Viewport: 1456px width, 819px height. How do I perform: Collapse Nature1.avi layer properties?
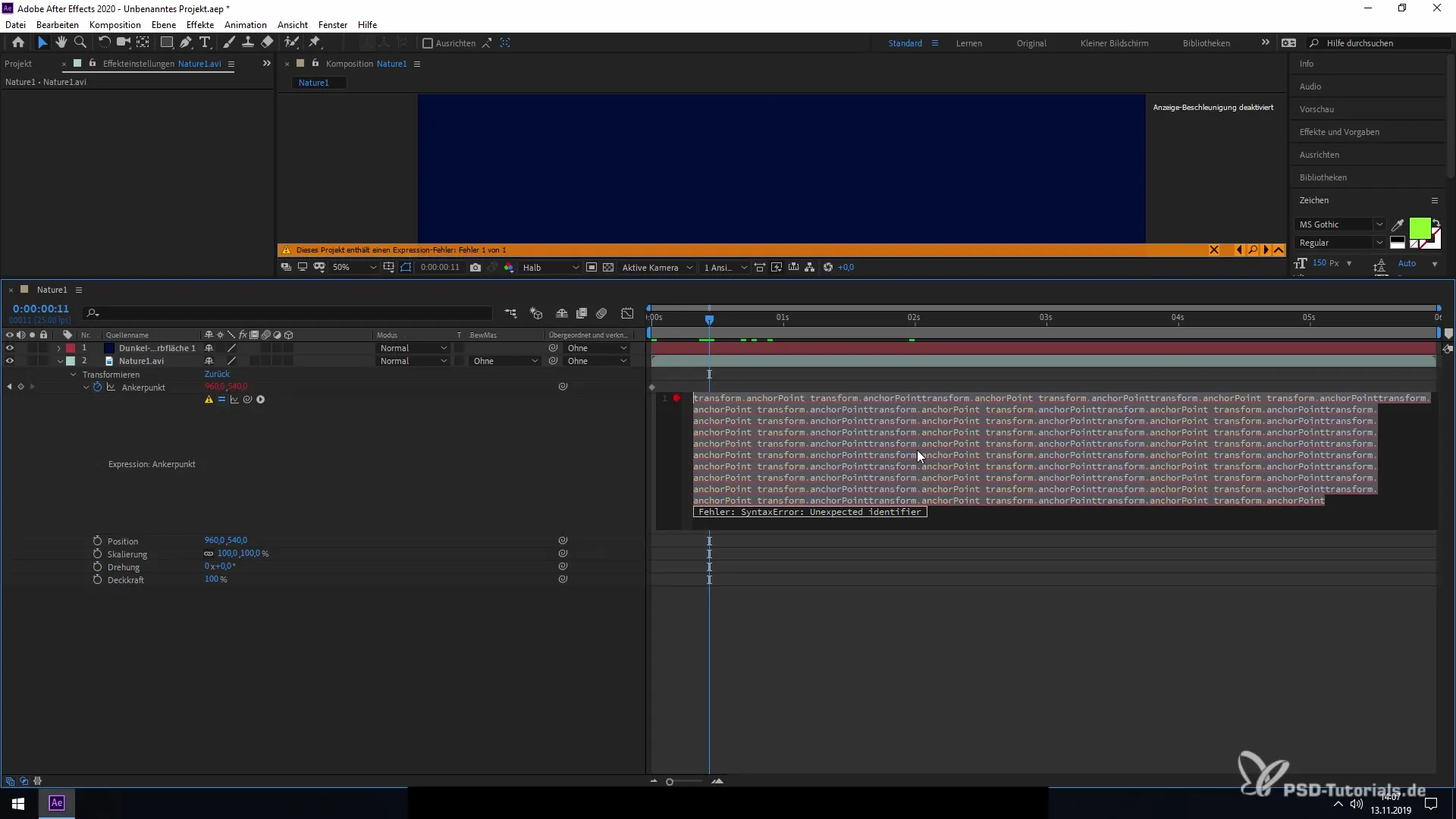(60, 362)
